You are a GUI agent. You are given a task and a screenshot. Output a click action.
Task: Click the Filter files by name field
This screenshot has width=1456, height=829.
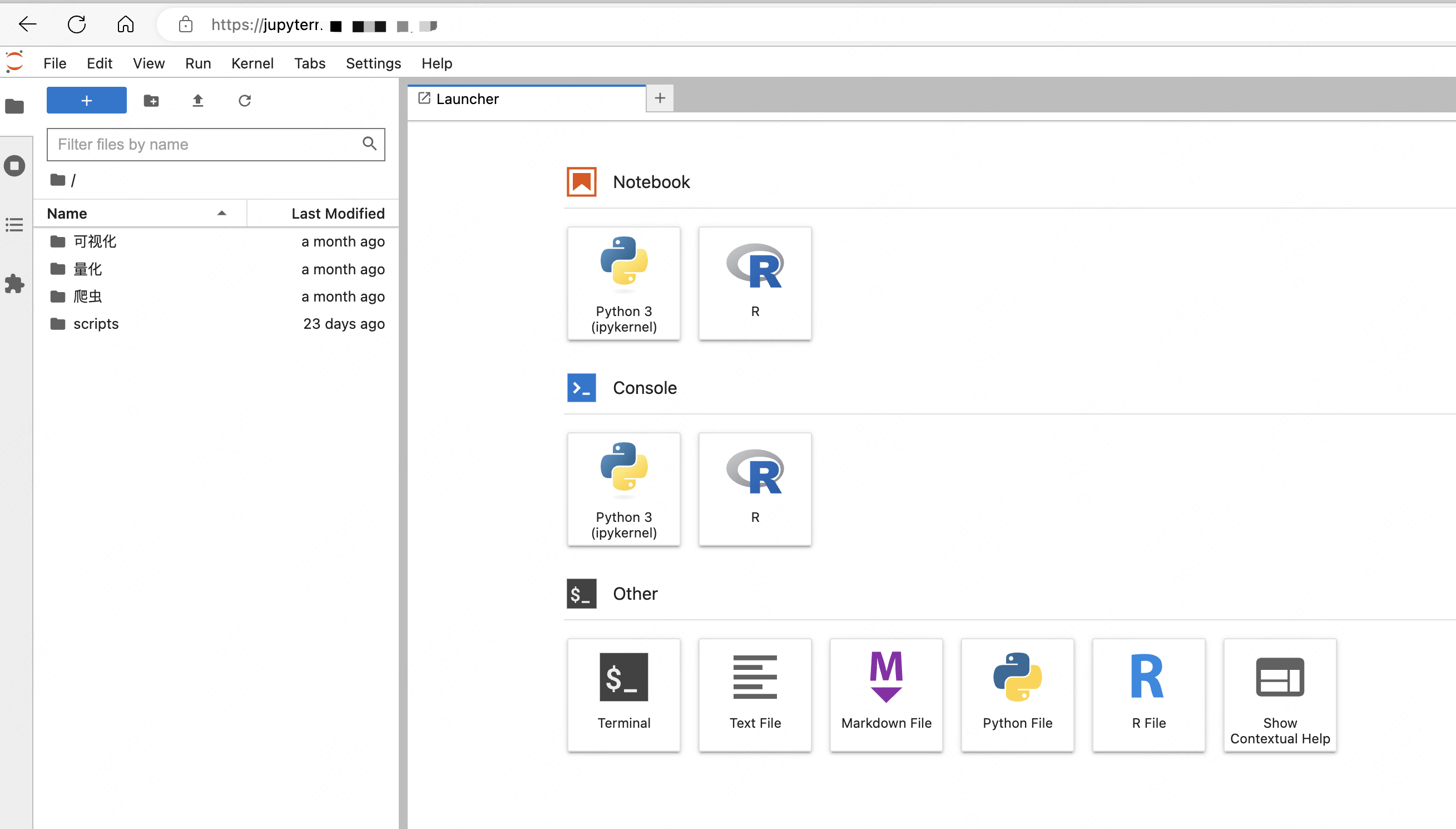coord(205,145)
